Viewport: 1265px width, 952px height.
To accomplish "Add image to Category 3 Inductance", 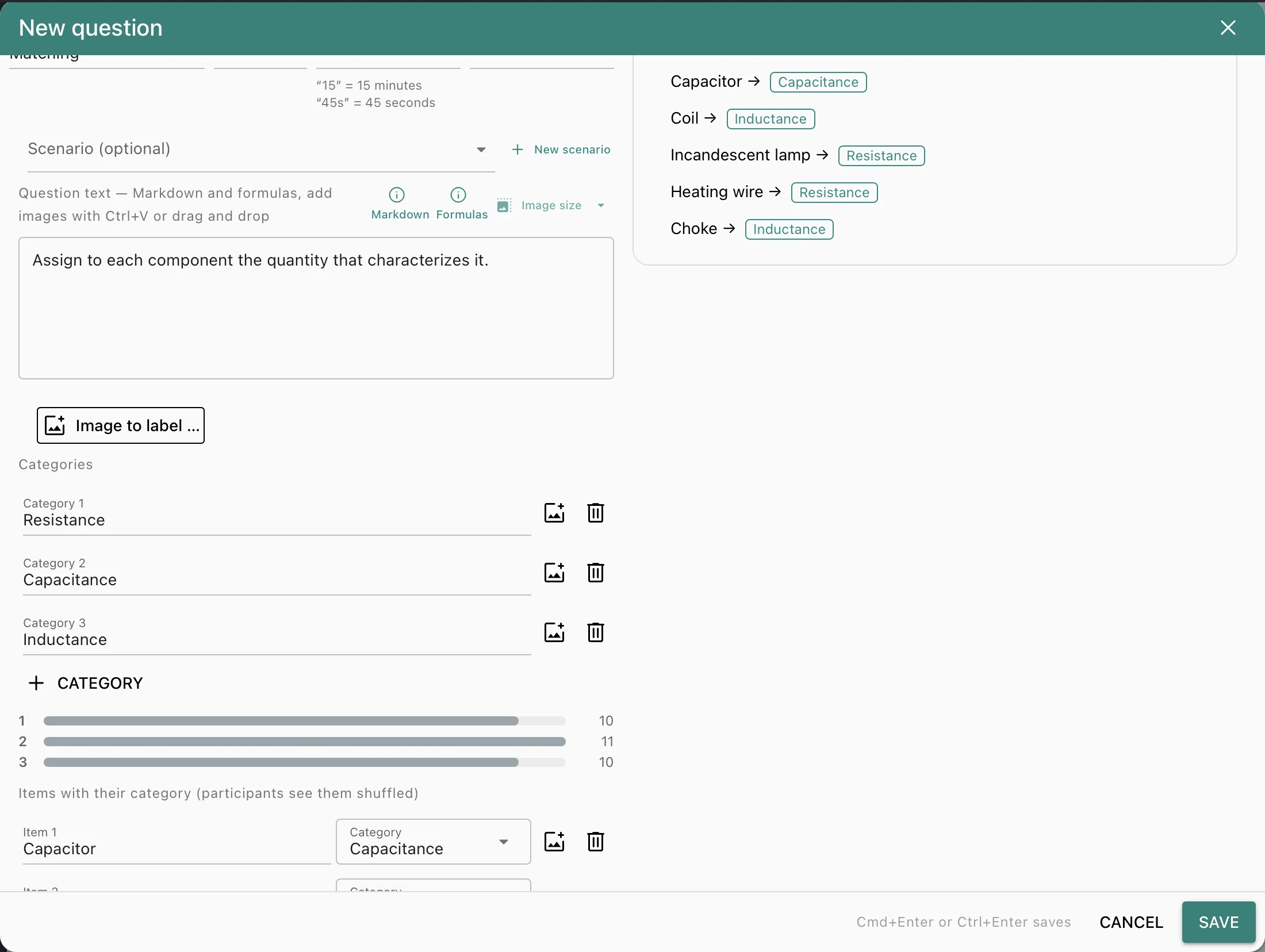I will coord(554,632).
